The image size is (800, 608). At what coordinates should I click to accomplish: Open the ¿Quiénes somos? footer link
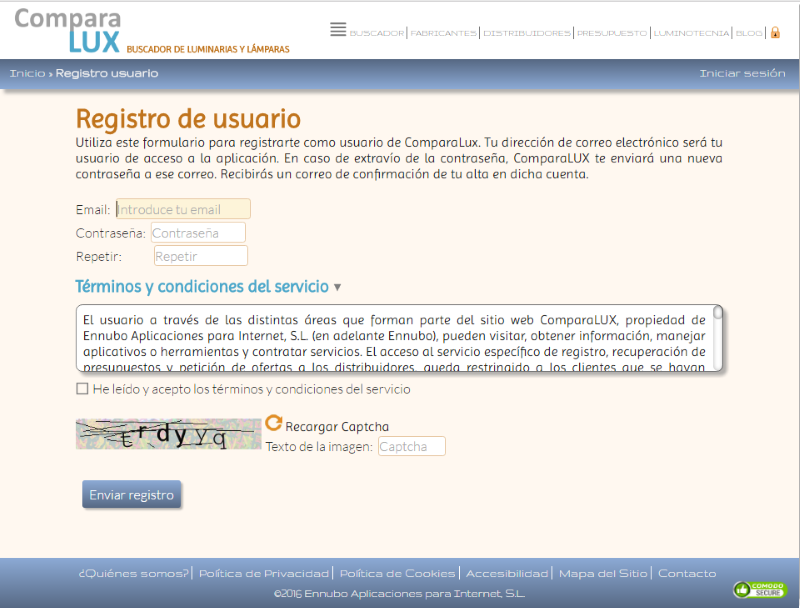click(x=134, y=573)
